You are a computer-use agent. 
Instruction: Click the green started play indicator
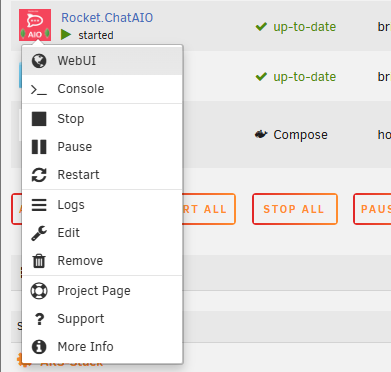coord(66,34)
